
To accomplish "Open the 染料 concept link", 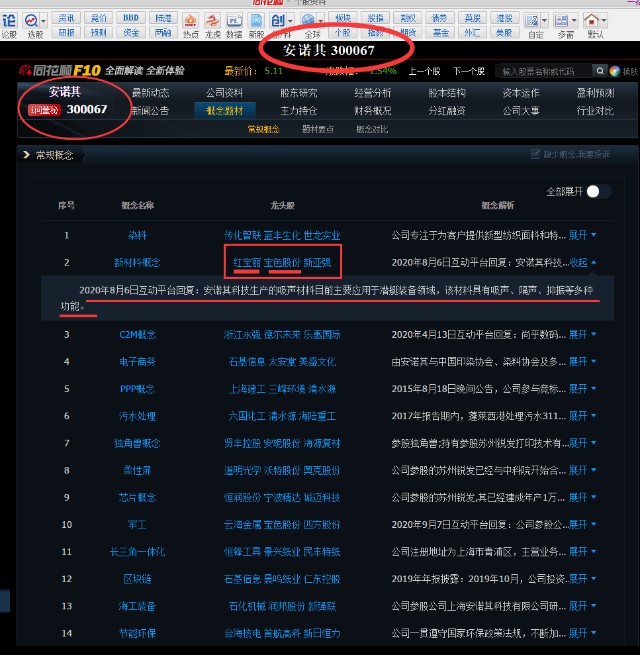I will coord(137,235).
